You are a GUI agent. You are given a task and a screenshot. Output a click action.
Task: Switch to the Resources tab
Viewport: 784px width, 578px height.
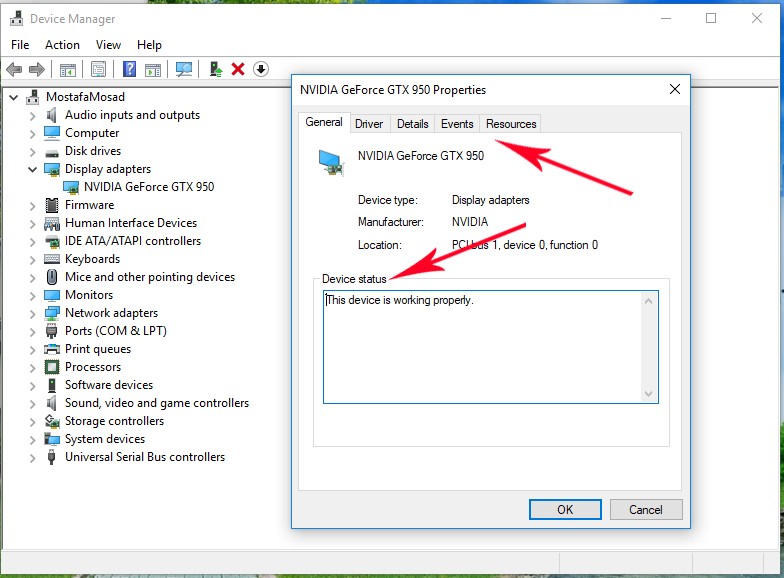511,124
